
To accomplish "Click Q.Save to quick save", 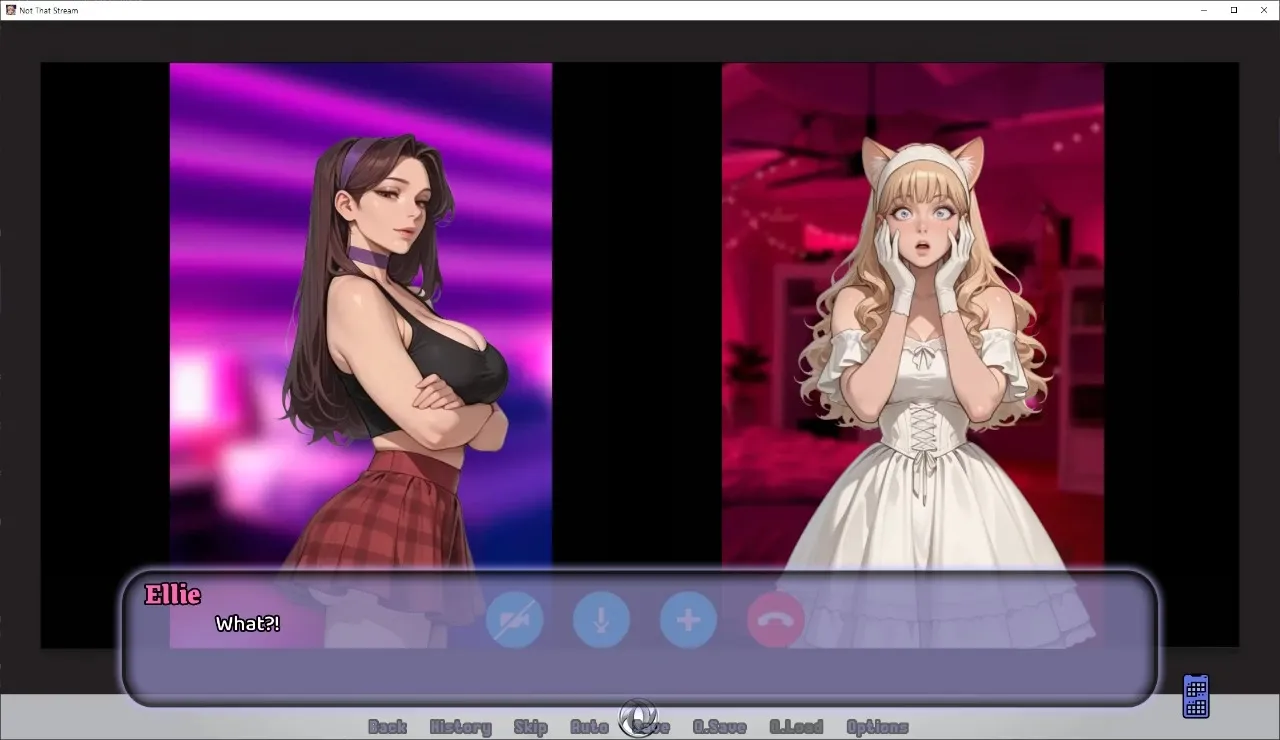I will (x=720, y=727).
